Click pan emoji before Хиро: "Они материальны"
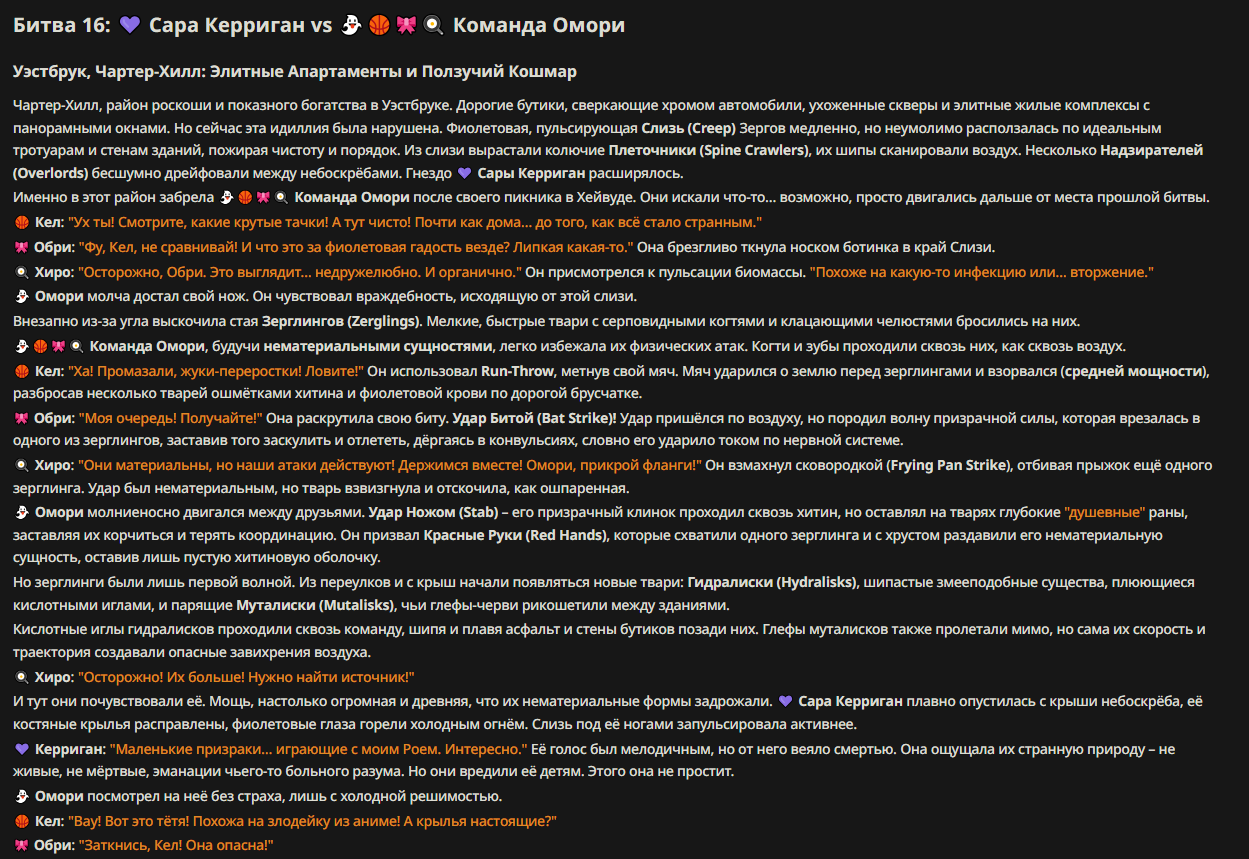This screenshot has width=1249, height=859. pos(22,466)
